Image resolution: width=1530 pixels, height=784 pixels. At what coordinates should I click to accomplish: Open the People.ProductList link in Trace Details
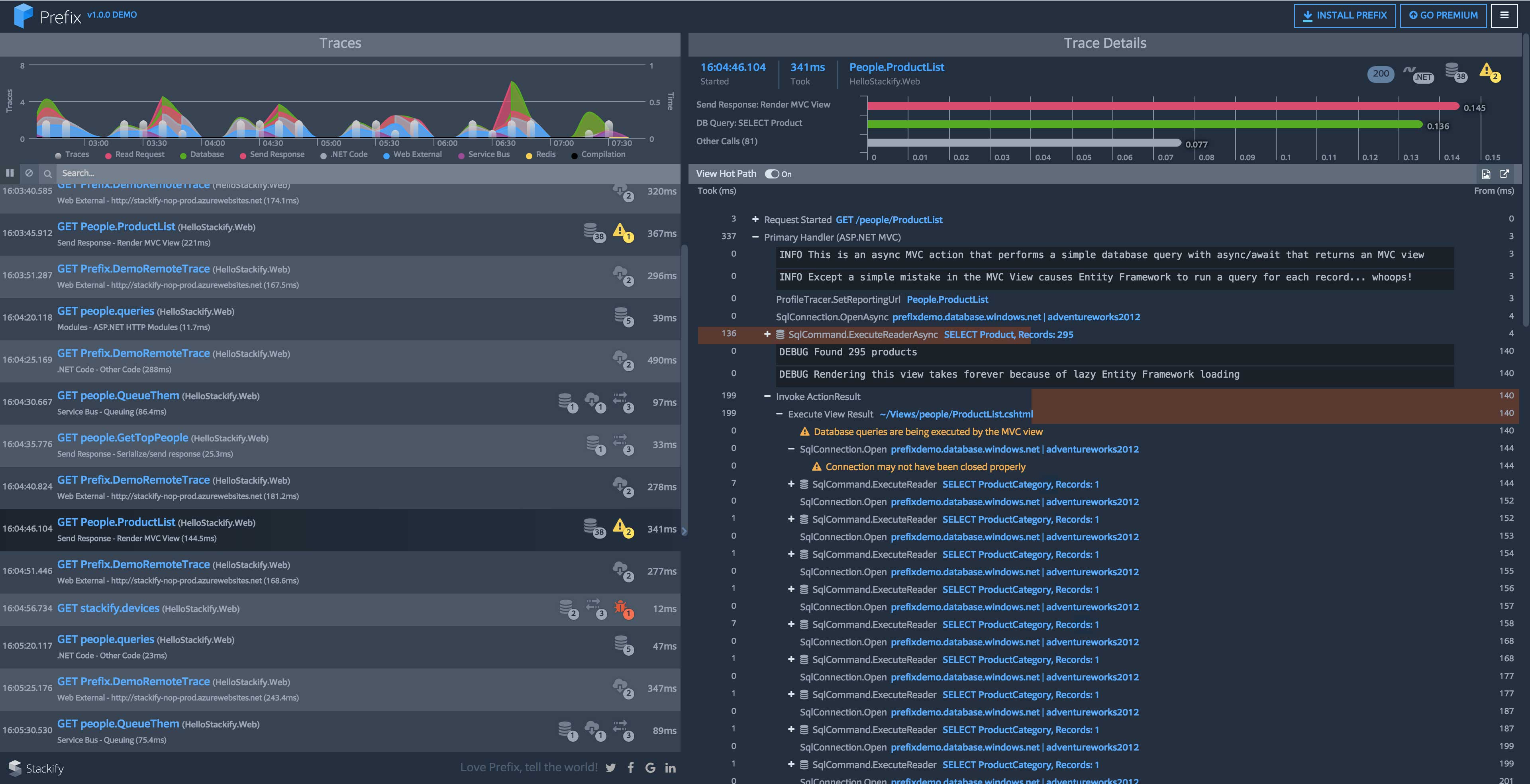tap(896, 67)
